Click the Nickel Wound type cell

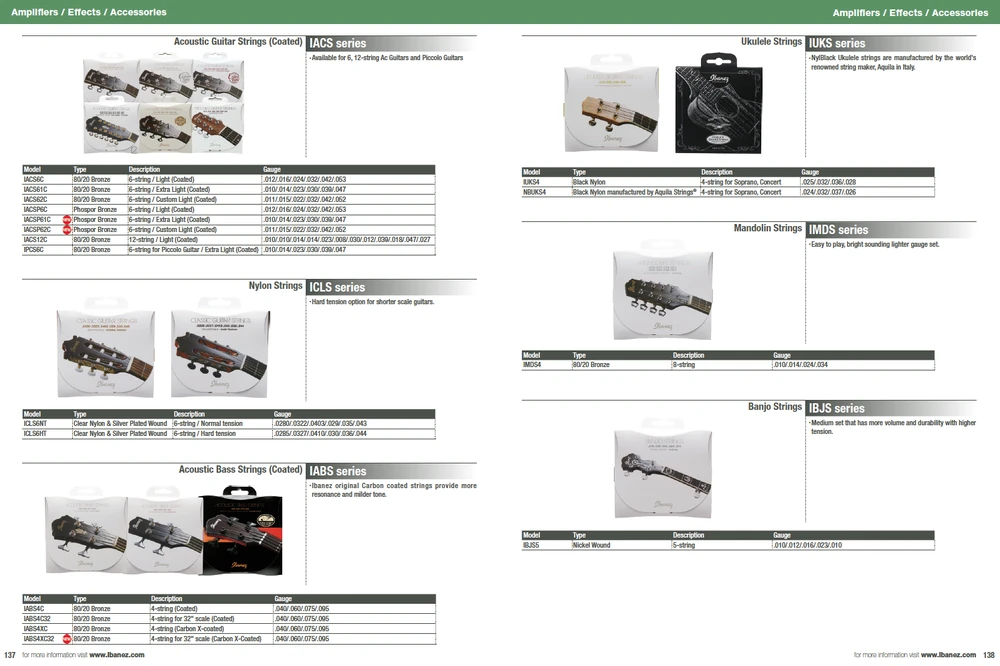click(x=621, y=545)
